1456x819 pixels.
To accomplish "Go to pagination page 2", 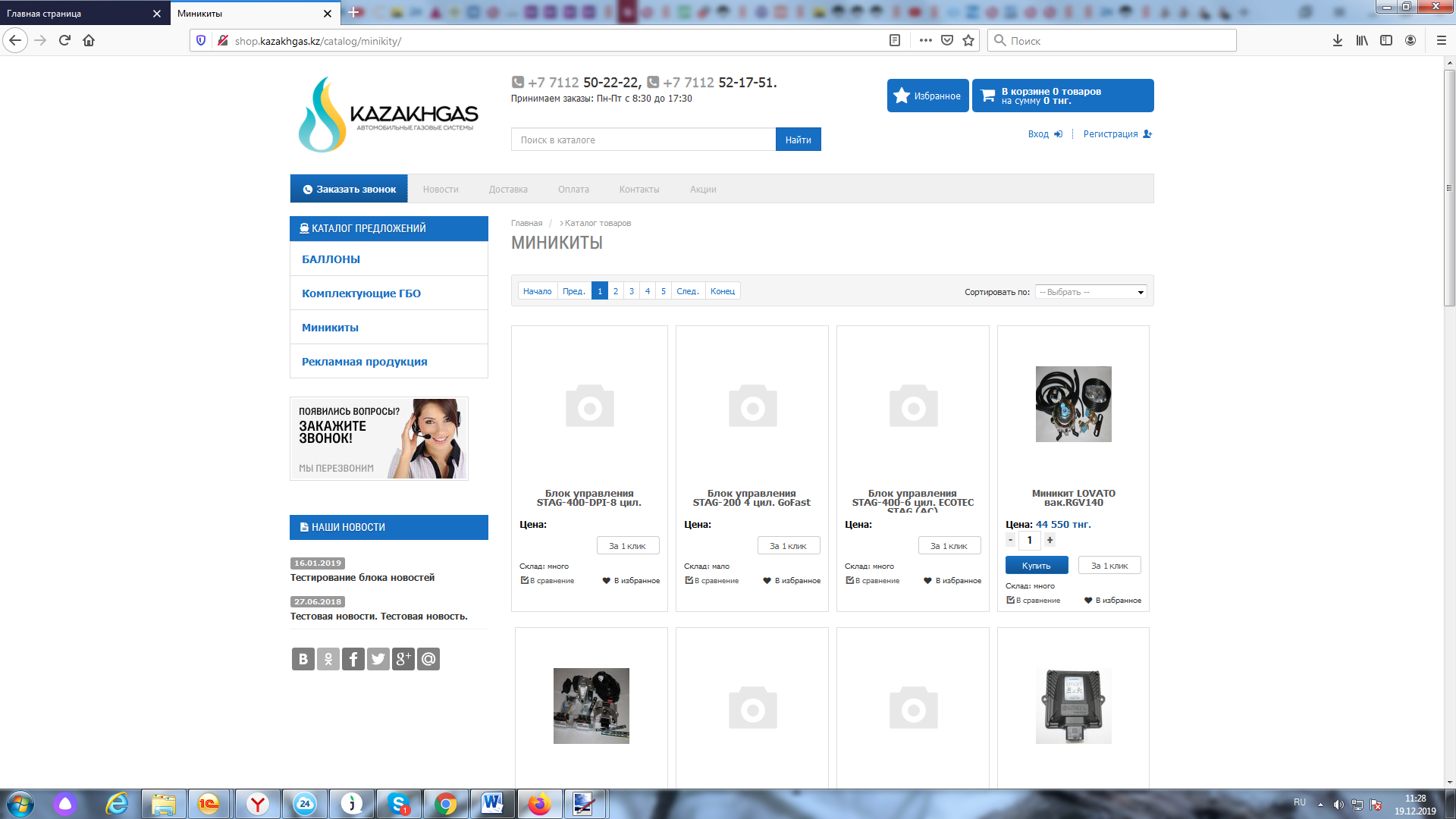I will (x=616, y=291).
